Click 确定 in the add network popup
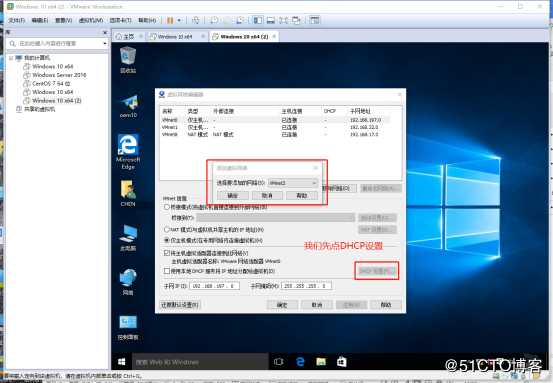 coord(233,195)
